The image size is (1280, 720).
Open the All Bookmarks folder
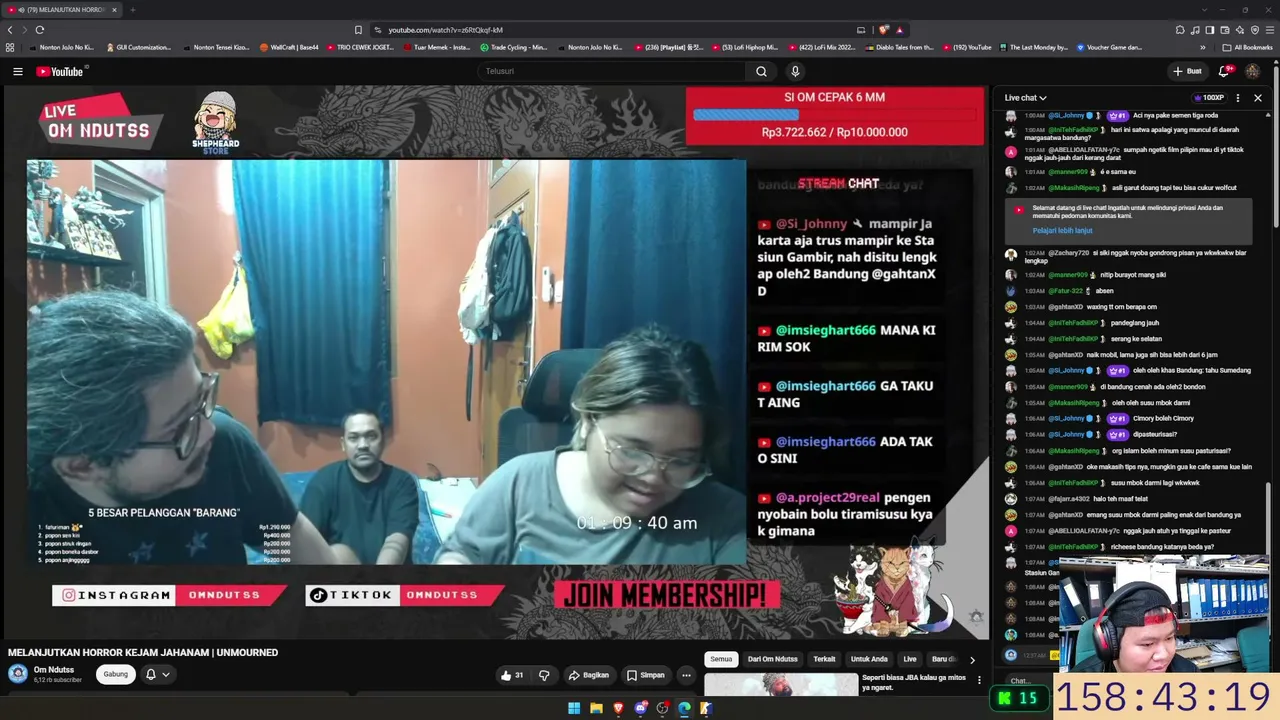1247,47
